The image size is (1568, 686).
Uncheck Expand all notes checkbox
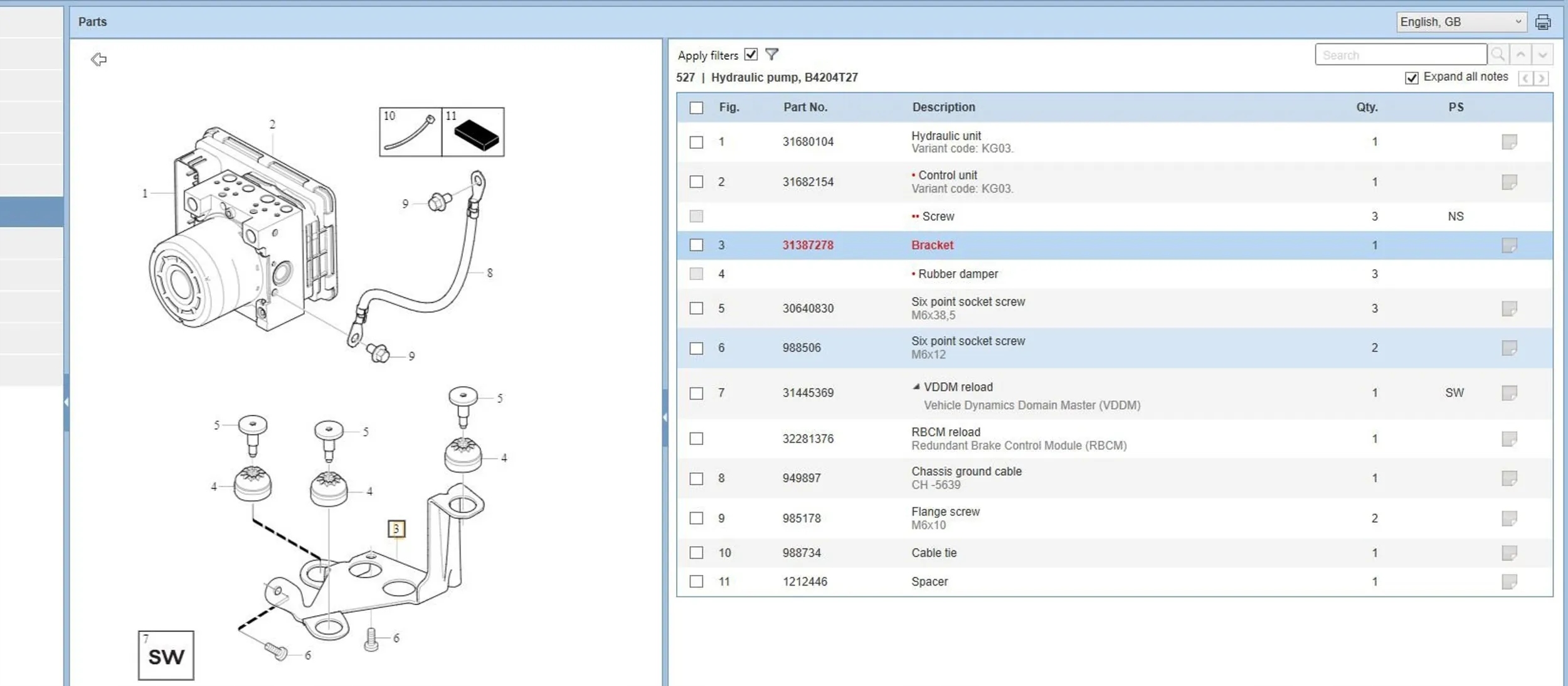point(1411,78)
